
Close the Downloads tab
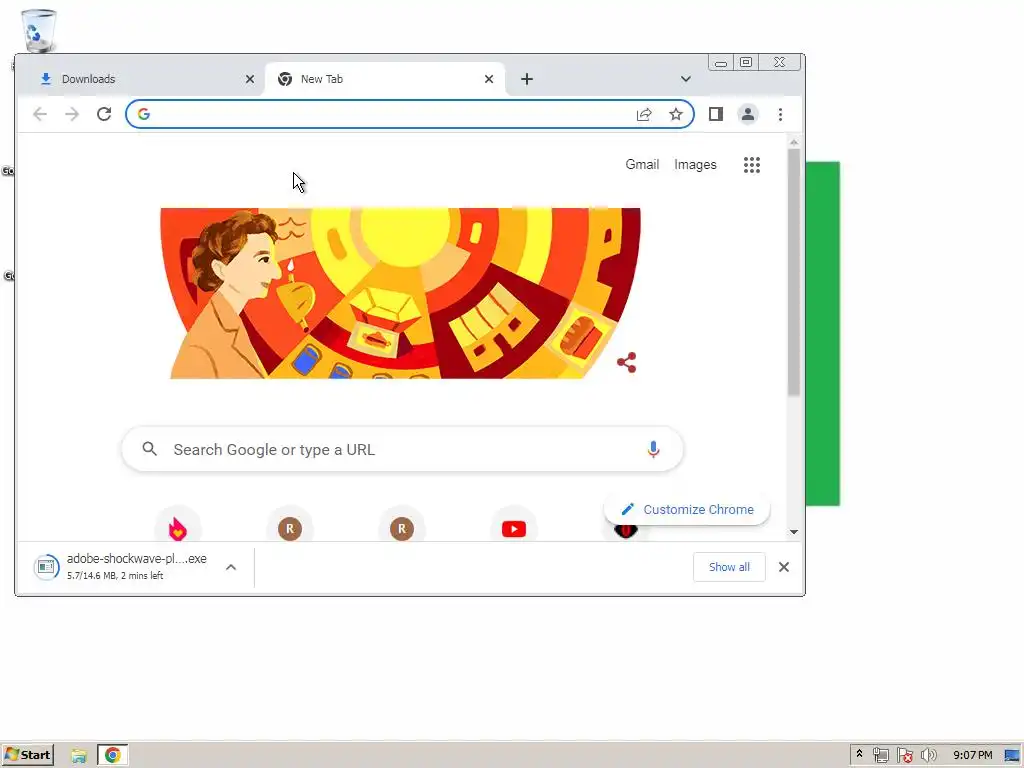pyautogui.click(x=249, y=79)
